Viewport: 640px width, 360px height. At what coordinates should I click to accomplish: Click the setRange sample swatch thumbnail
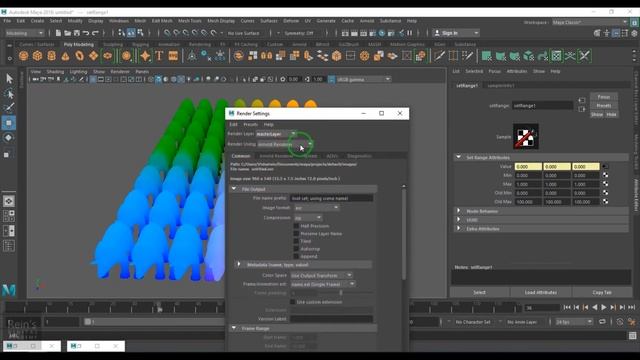point(526,137)
